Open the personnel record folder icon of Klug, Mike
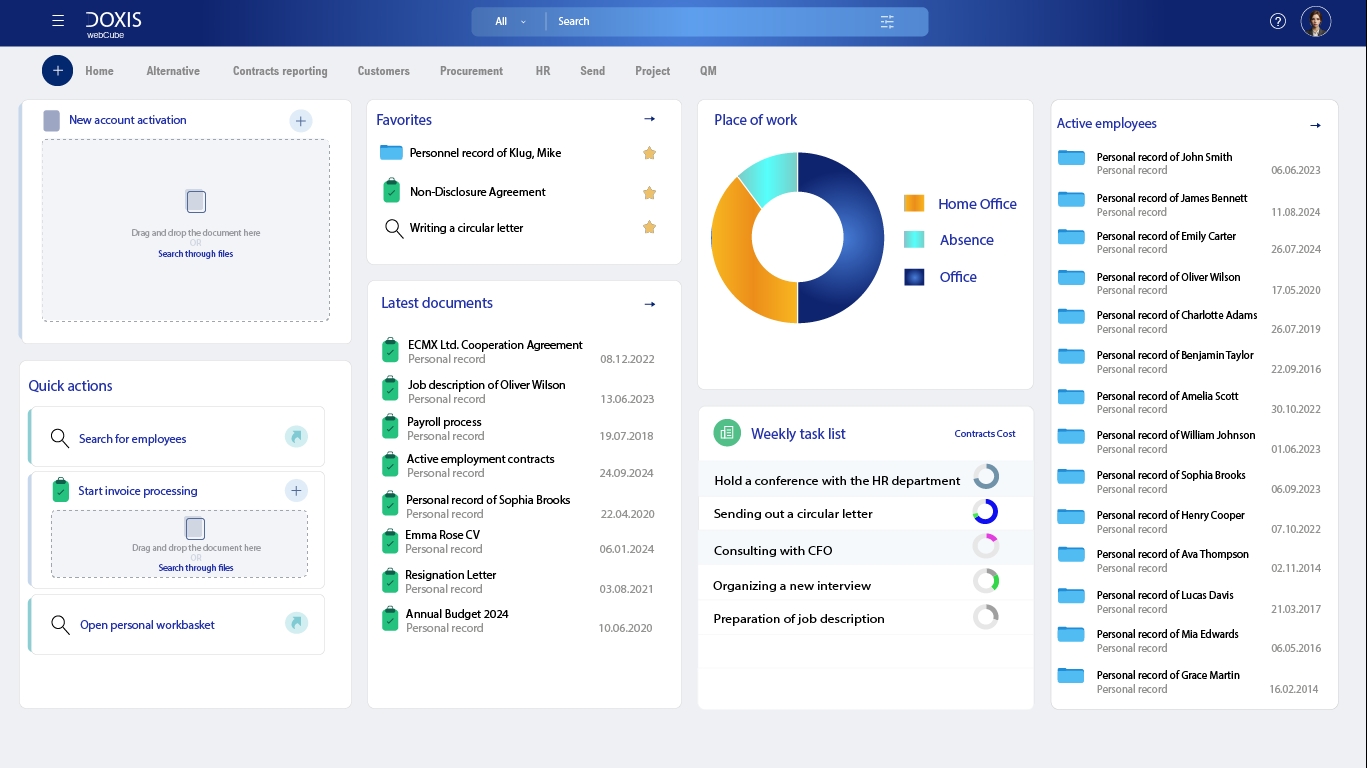The image size is (1367, 768). 391,152
